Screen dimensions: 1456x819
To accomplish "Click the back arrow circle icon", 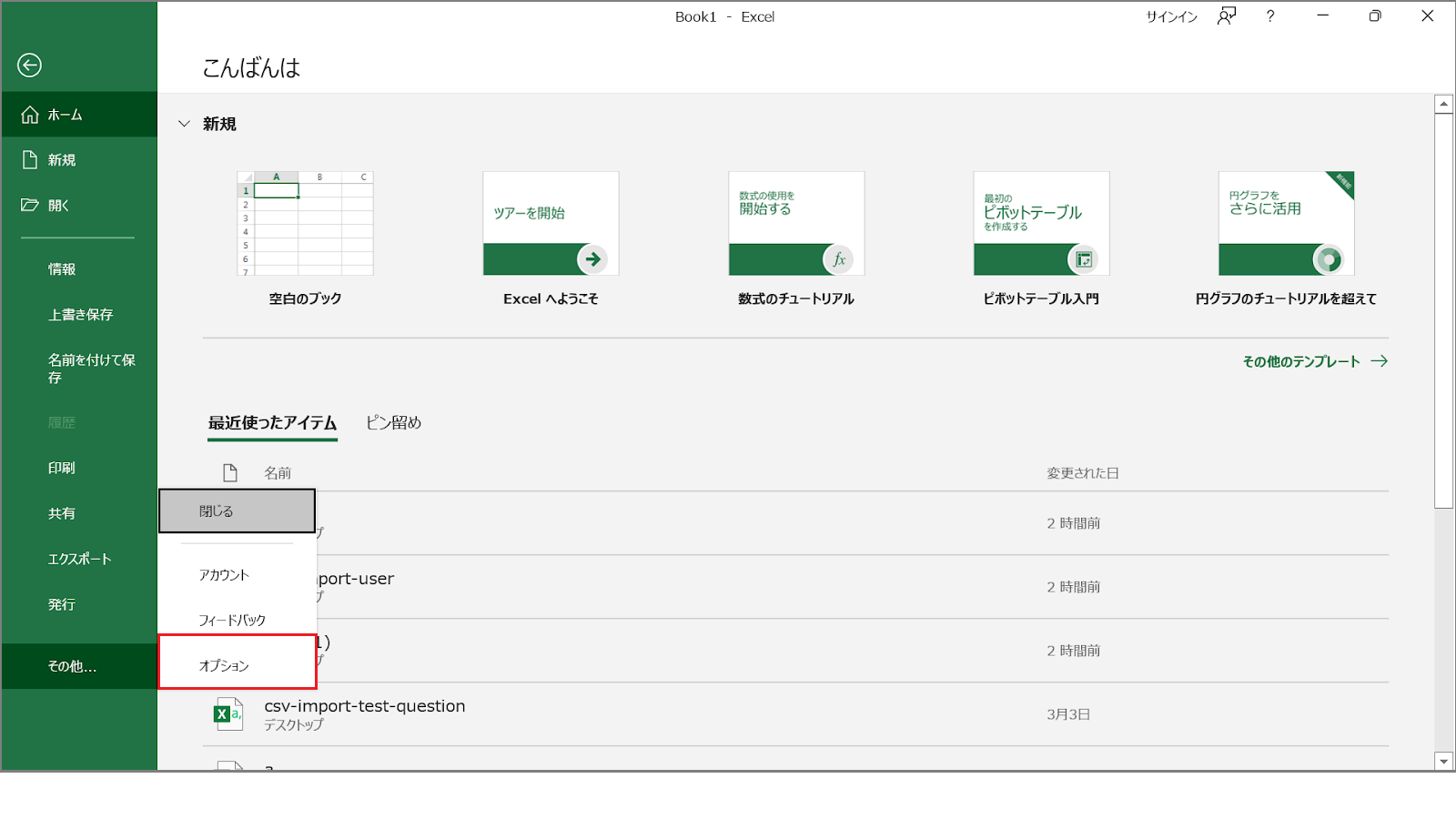I will point(29,65).
